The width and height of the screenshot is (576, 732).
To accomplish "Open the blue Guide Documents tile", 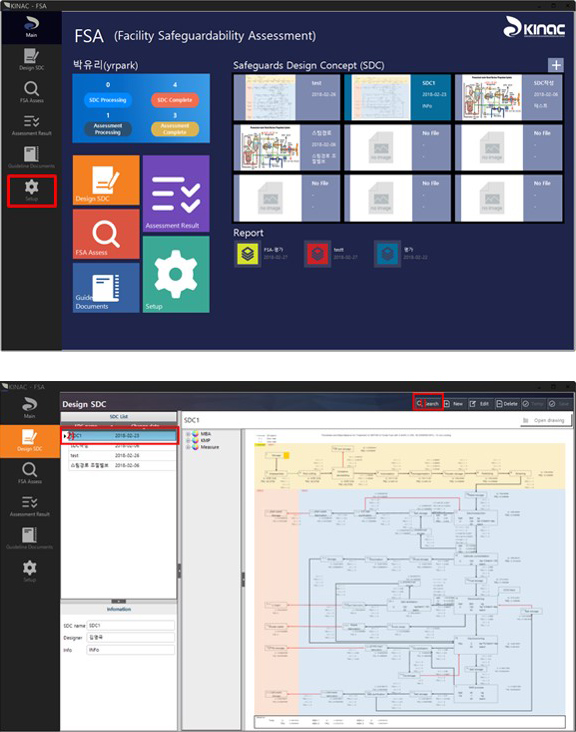I will (106, 288).
